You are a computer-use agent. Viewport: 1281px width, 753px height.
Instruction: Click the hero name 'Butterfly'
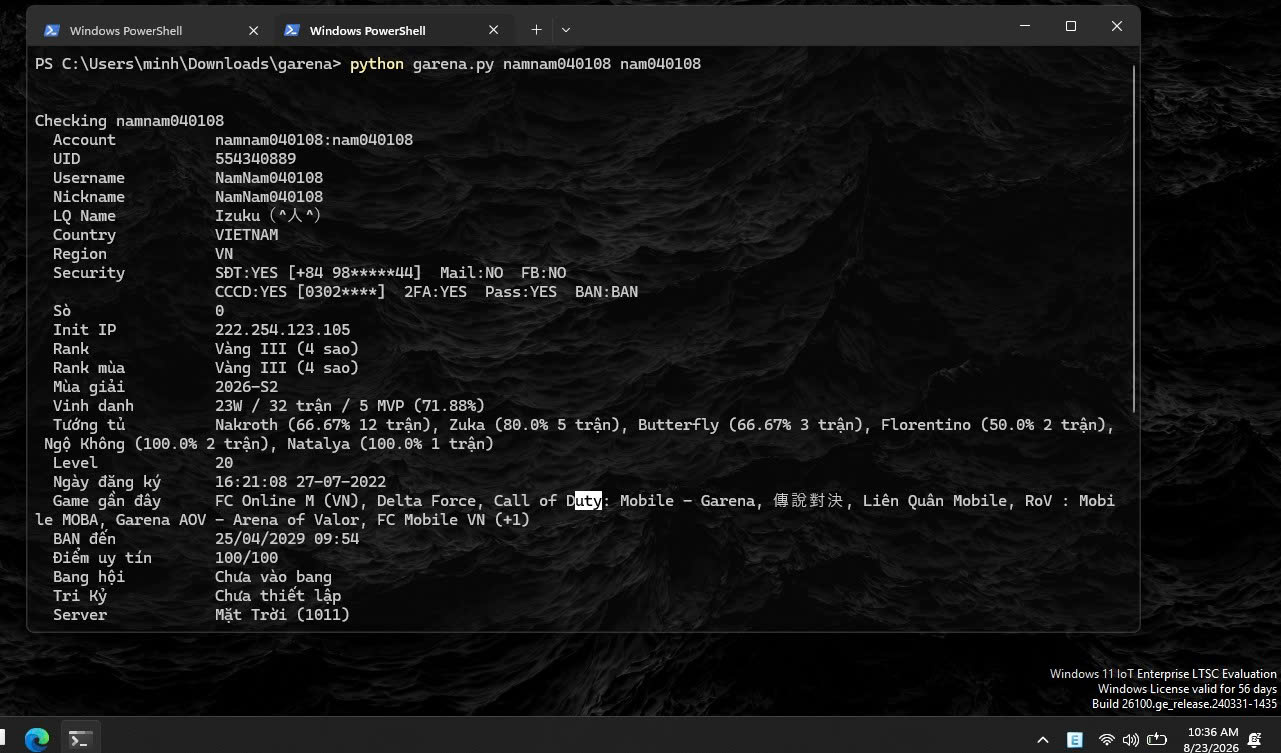pyautogui.click(x=678, y=425)
